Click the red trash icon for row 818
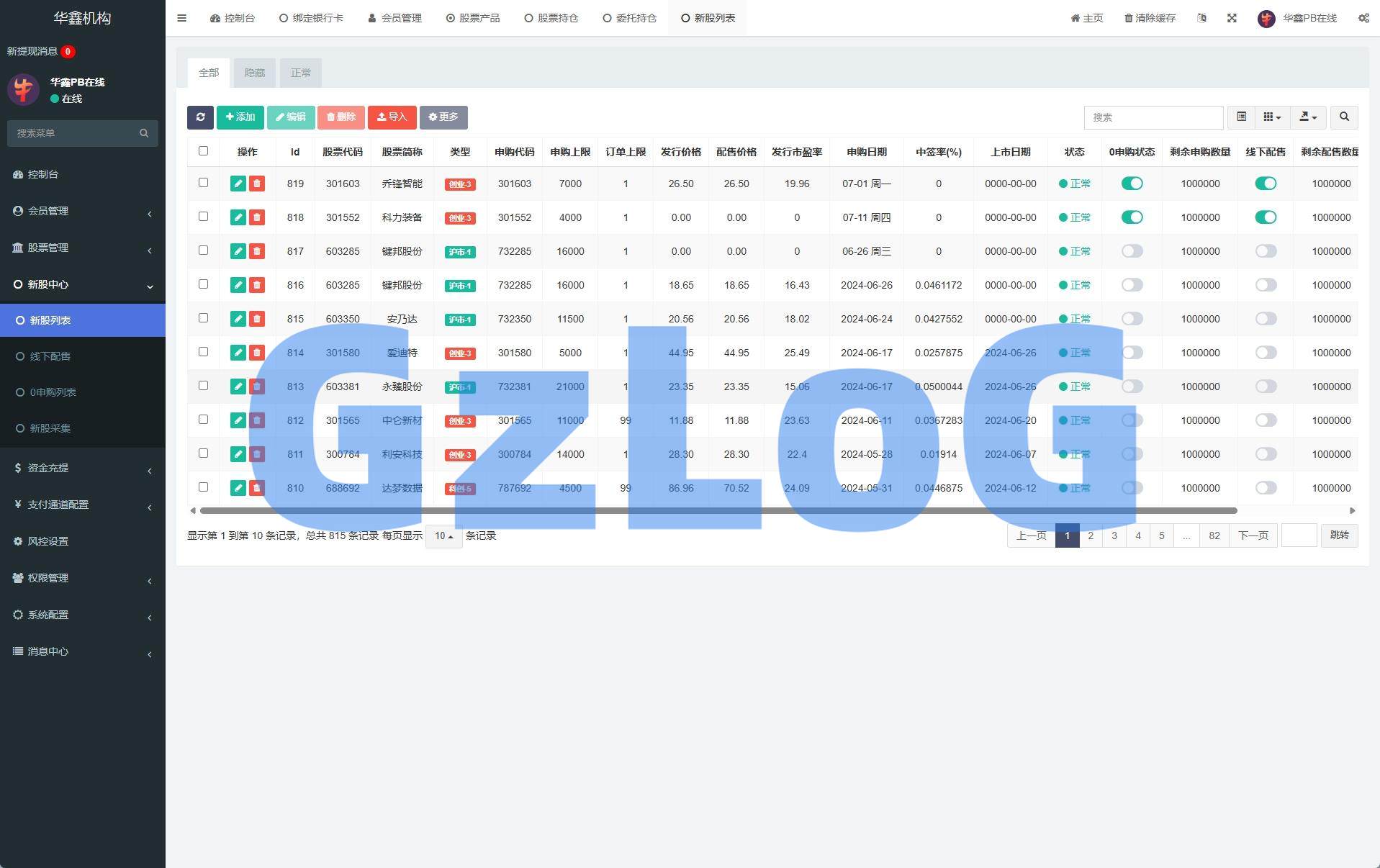 click(257, 217)
